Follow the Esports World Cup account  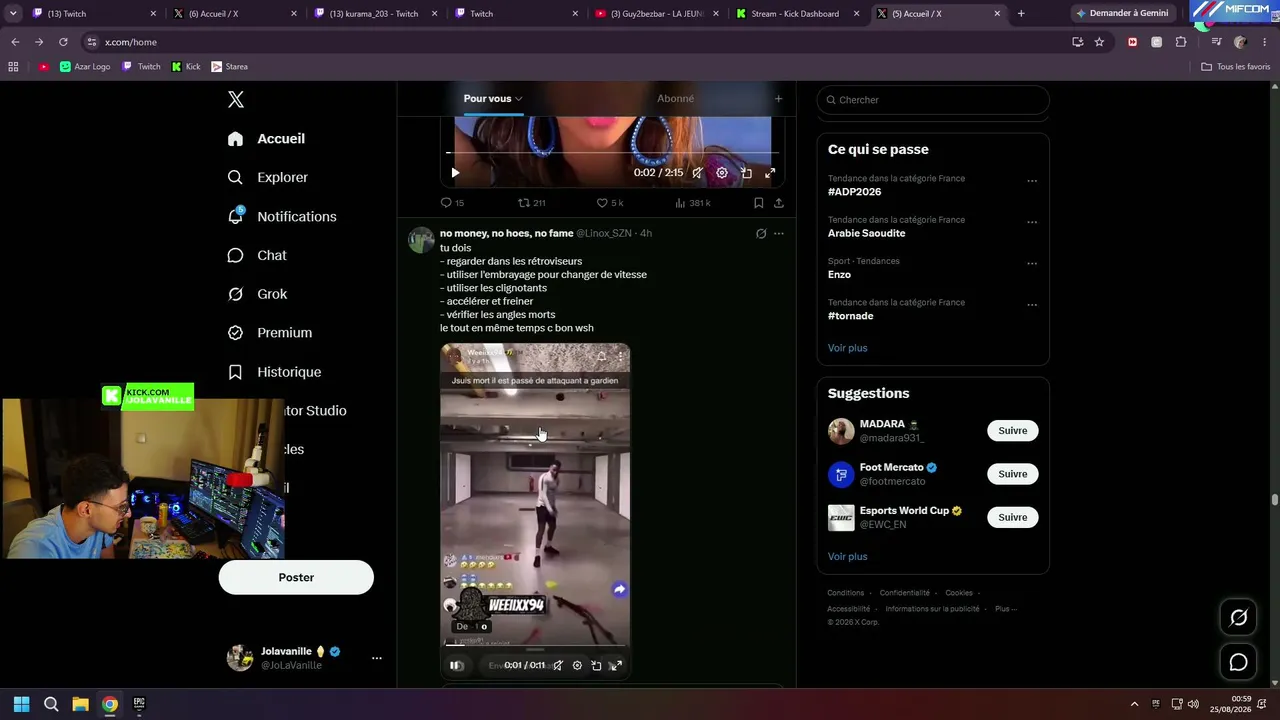1012,517
